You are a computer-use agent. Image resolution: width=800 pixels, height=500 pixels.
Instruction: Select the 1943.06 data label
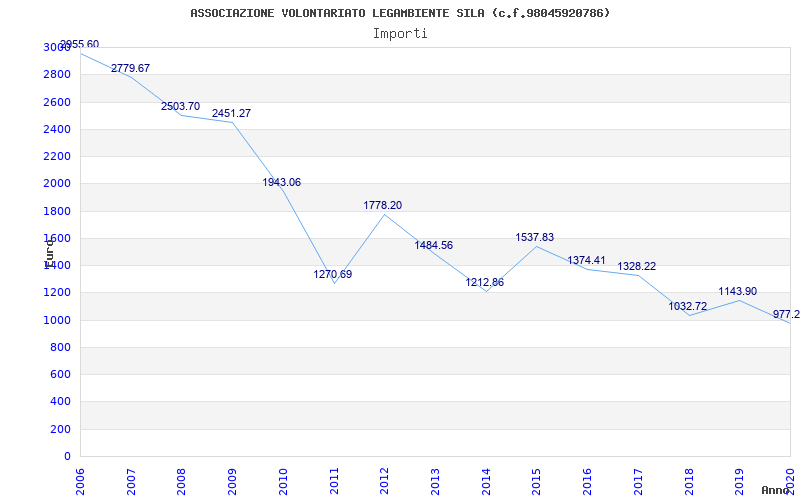click(x=282, y=183)
